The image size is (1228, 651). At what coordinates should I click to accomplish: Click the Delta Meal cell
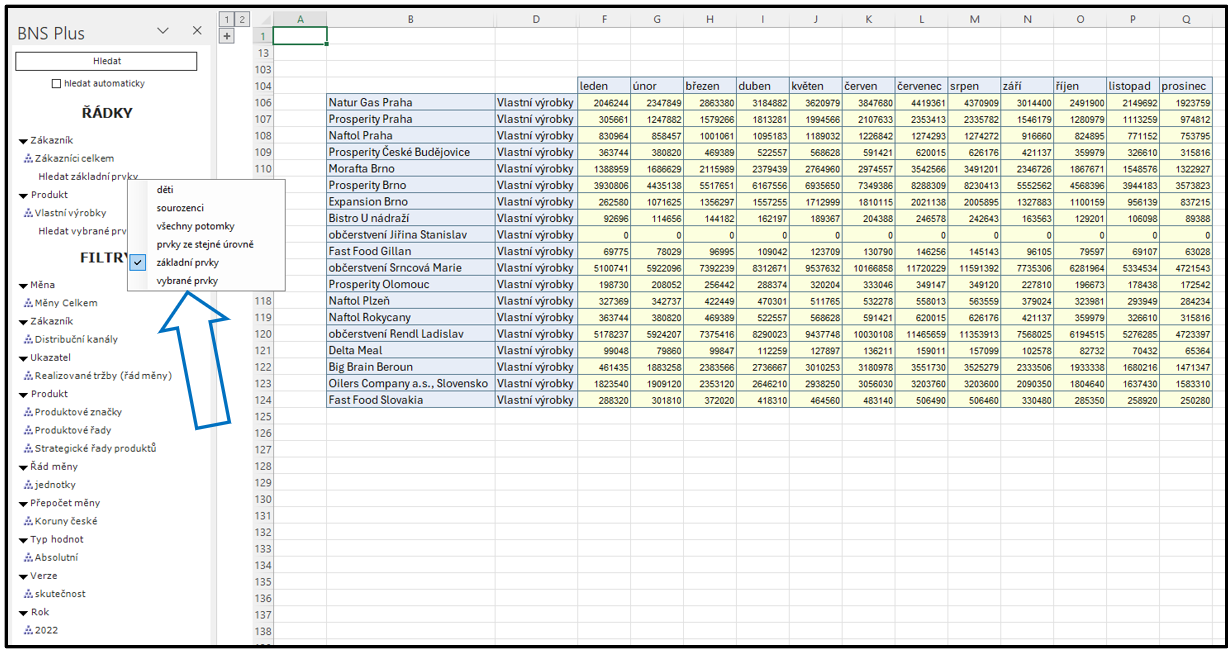coord(411,350)
